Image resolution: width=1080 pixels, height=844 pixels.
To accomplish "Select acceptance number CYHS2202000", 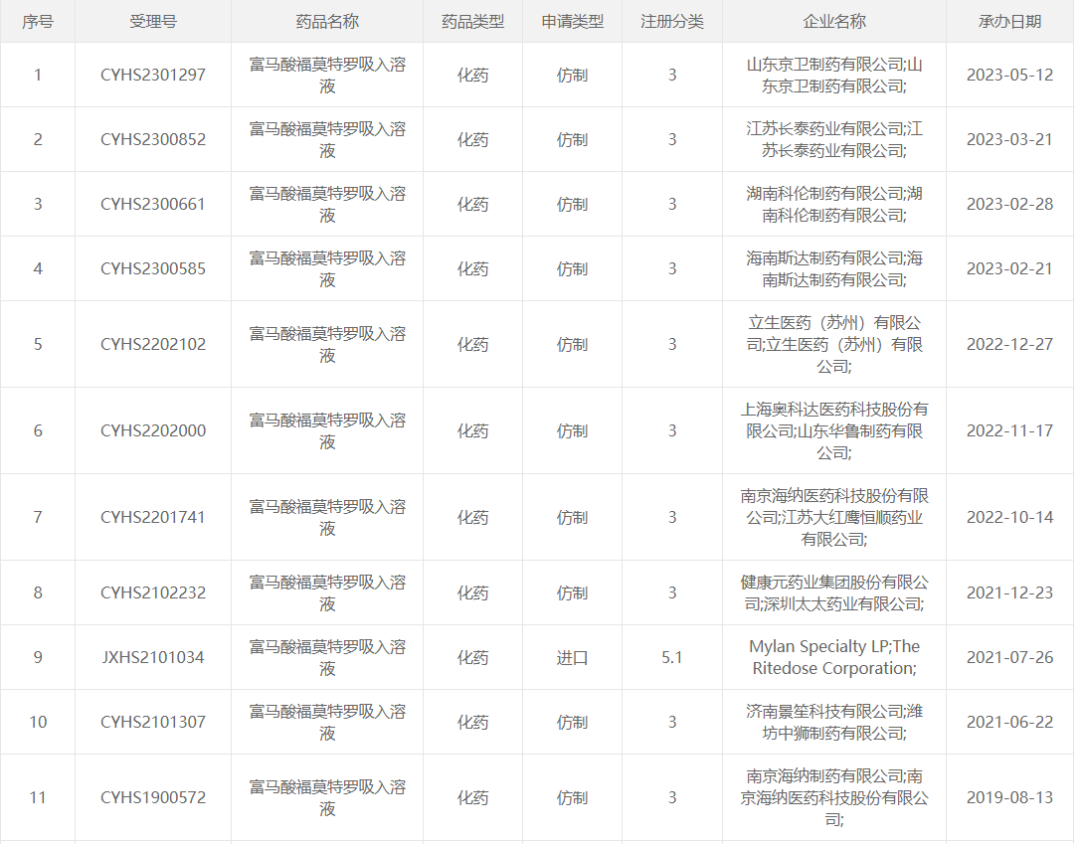I will click(153, 431).
